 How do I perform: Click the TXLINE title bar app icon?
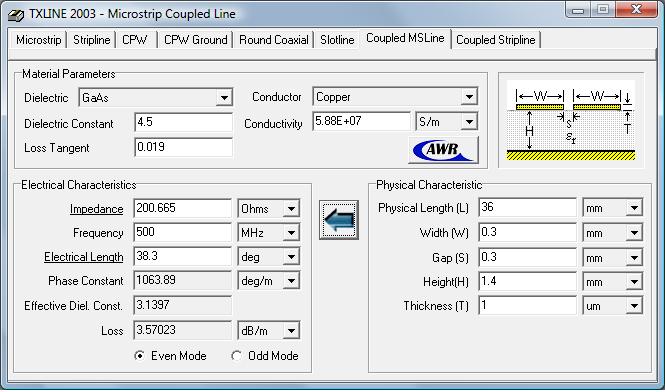(x=17, y=14)
